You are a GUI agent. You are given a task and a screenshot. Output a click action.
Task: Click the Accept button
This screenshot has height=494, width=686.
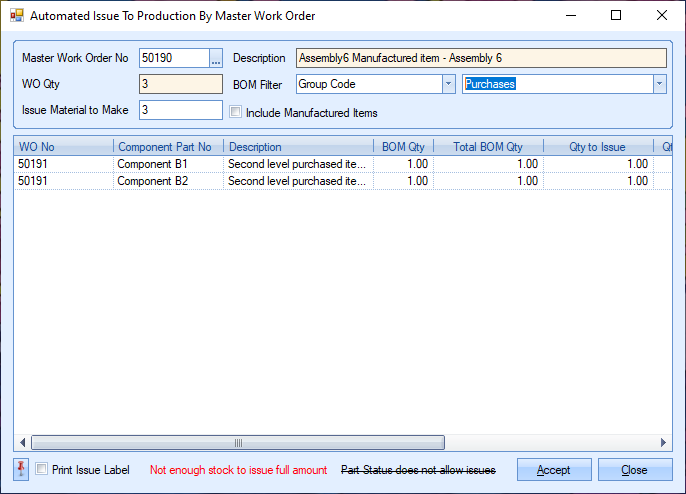click(553, 470)
